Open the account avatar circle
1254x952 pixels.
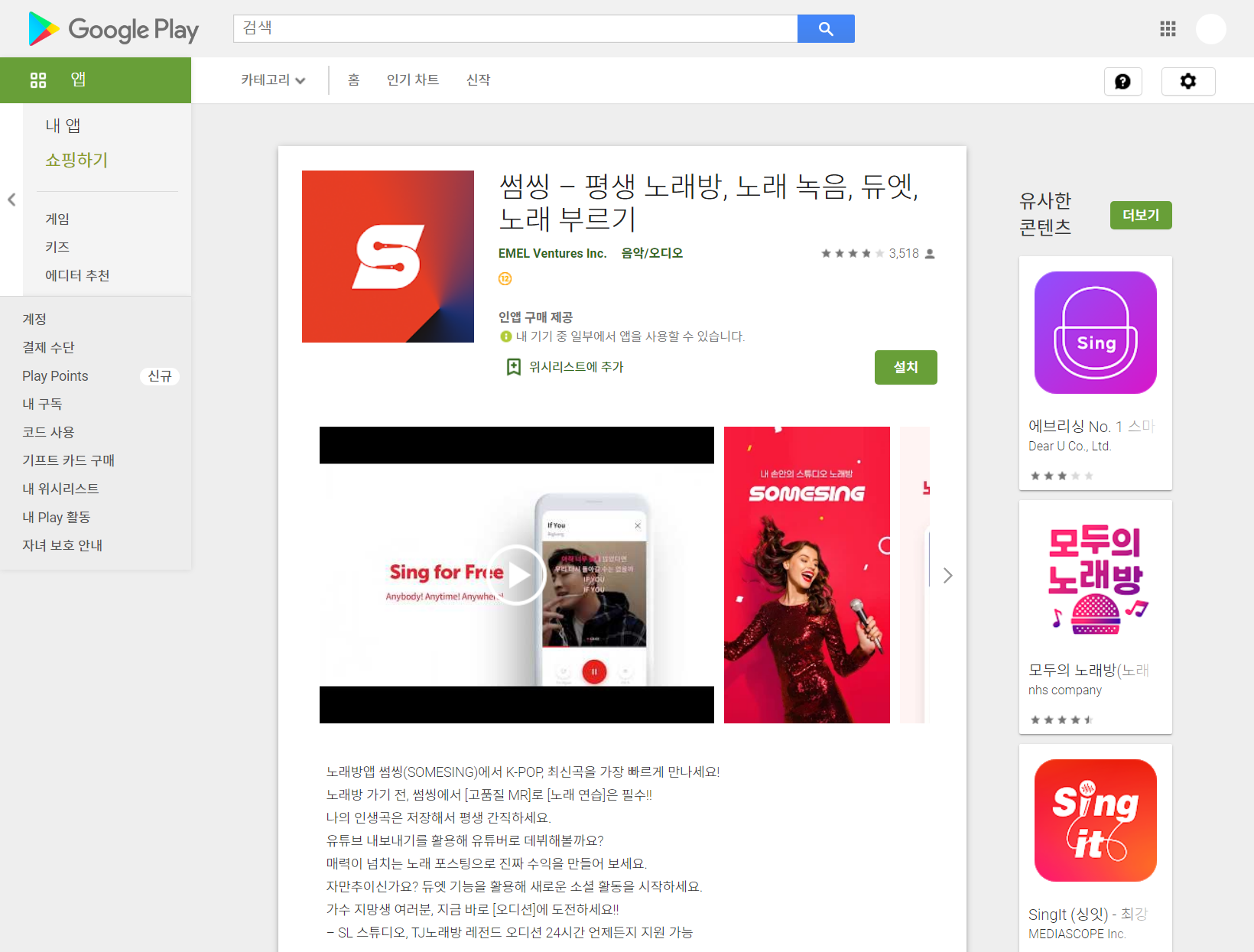pyautogui.click(x=1211, y=29)
